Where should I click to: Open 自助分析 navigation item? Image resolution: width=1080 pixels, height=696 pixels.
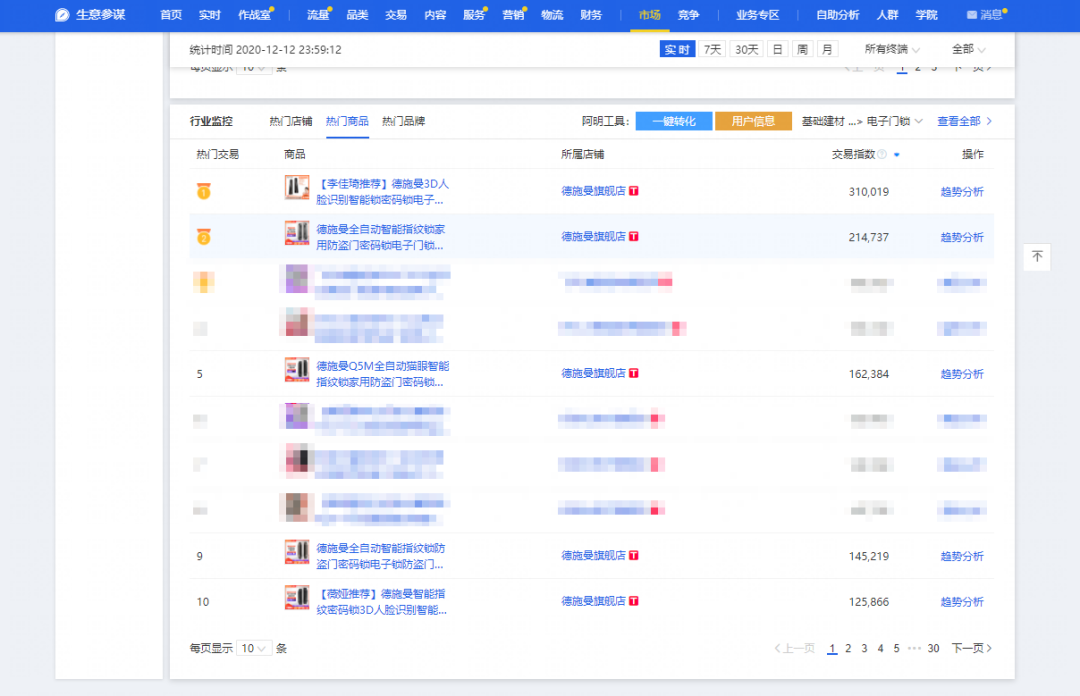[x=838, y=15]
